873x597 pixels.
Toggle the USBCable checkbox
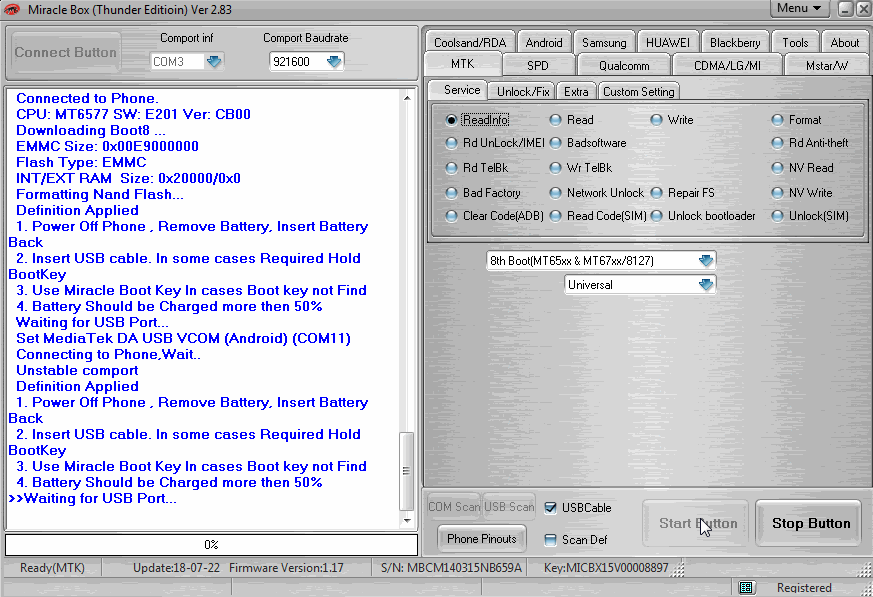[550, 507]
